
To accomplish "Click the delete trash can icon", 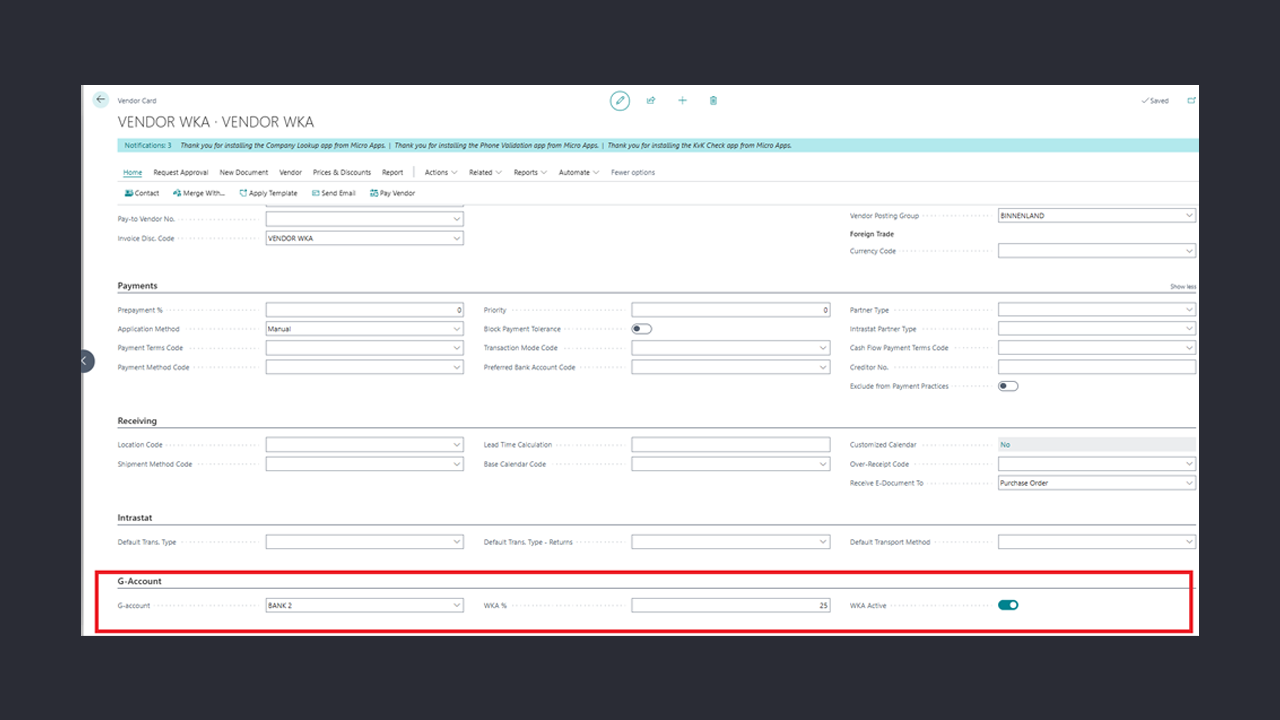I will [x=713, y=100].
